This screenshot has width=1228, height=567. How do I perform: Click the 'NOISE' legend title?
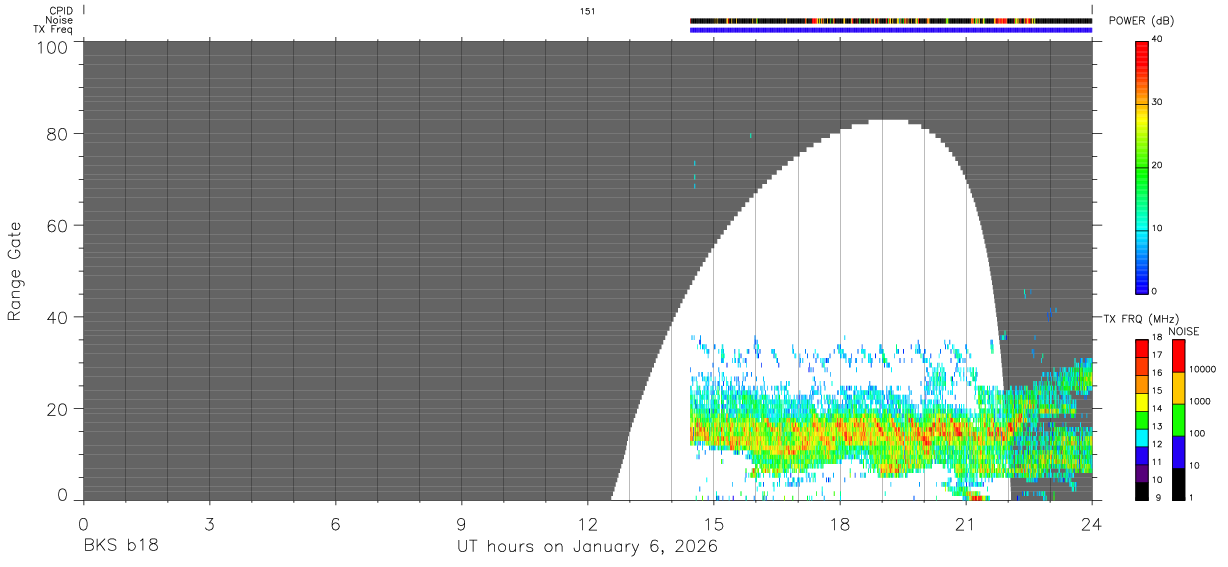click(x=1184, y=331)
